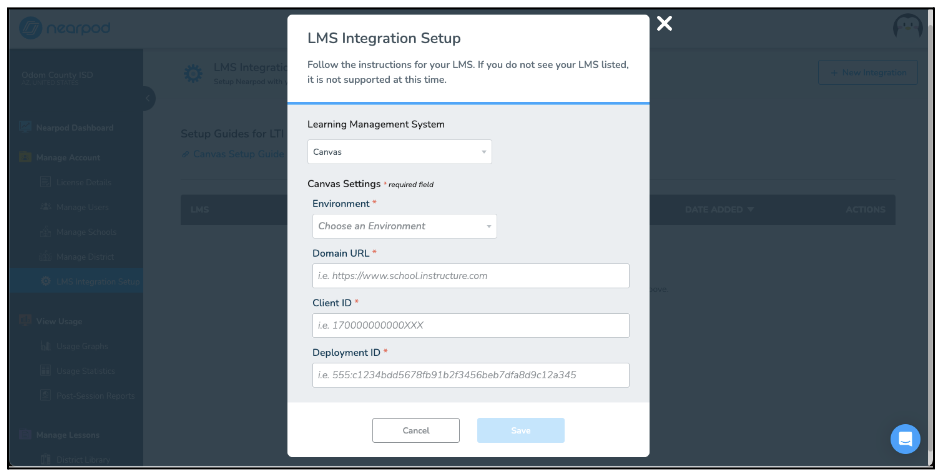Click the Manage Lessons section icon
Image resolution: width=942 pixels, height=474 pixels.
[x=25, y=435]
